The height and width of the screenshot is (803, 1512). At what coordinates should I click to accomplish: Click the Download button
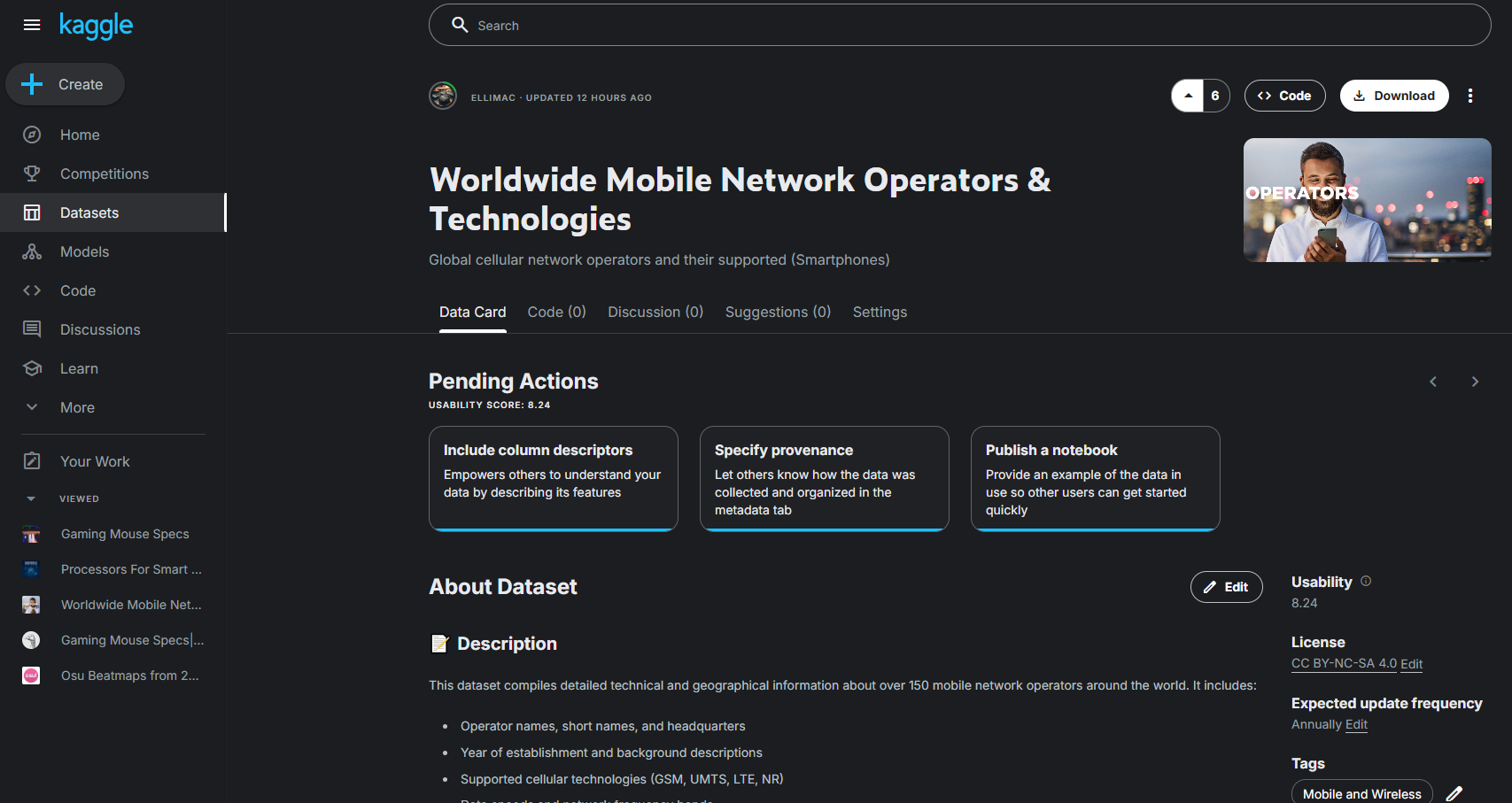[1393, 96]
